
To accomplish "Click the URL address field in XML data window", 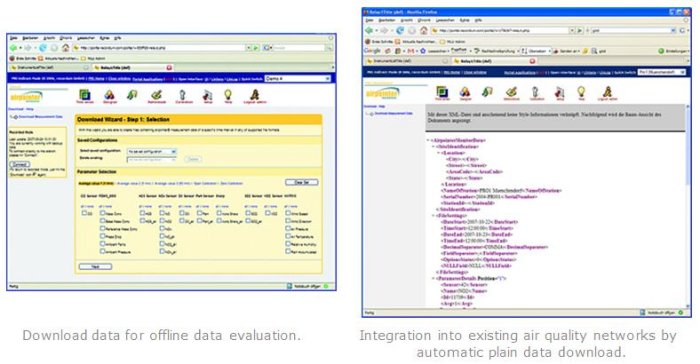I will point(500,30).
